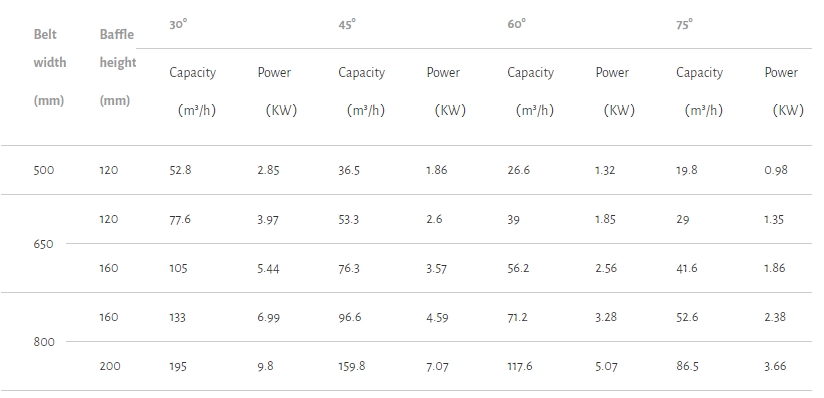Select the 75° angle header
Screen dimensions: 824x398
coord(685,24)
